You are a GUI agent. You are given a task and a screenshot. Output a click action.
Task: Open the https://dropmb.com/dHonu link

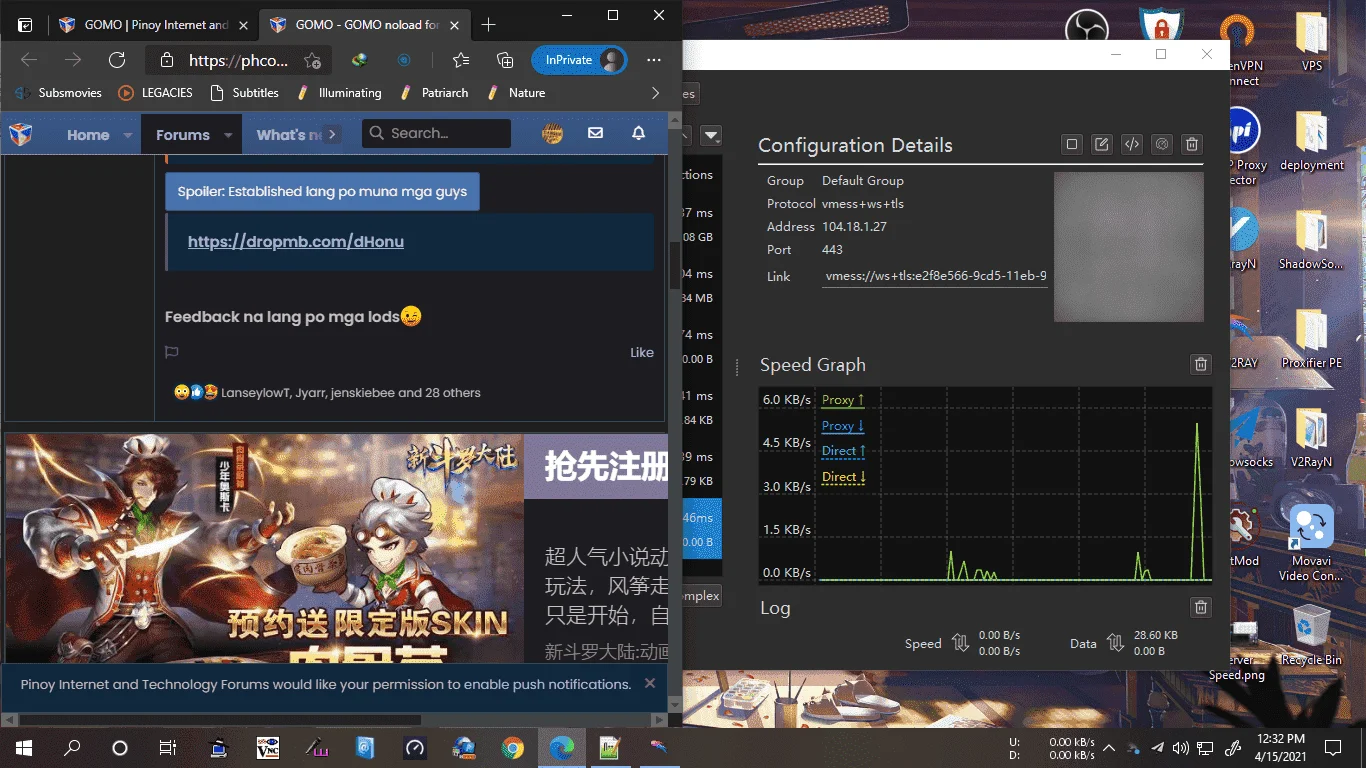pos(296,241)
